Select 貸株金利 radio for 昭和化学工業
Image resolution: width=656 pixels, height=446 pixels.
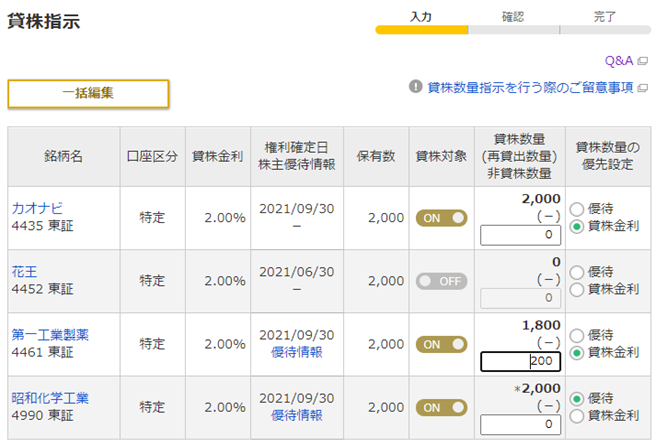coord(576,416)
